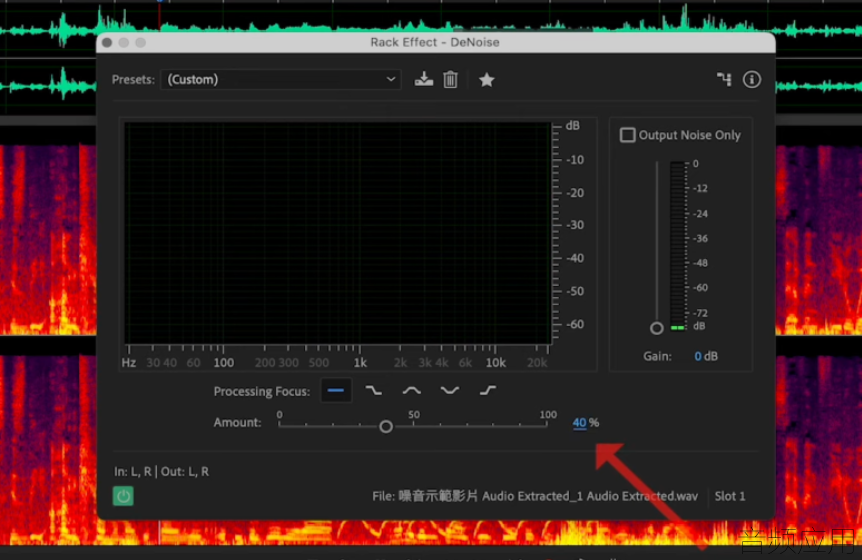Image resolution: width=862 pixels, height=560 pixels.
Task: Select higher frequencies processing focus
Action: pyautogui.click(x=488, y=391)
